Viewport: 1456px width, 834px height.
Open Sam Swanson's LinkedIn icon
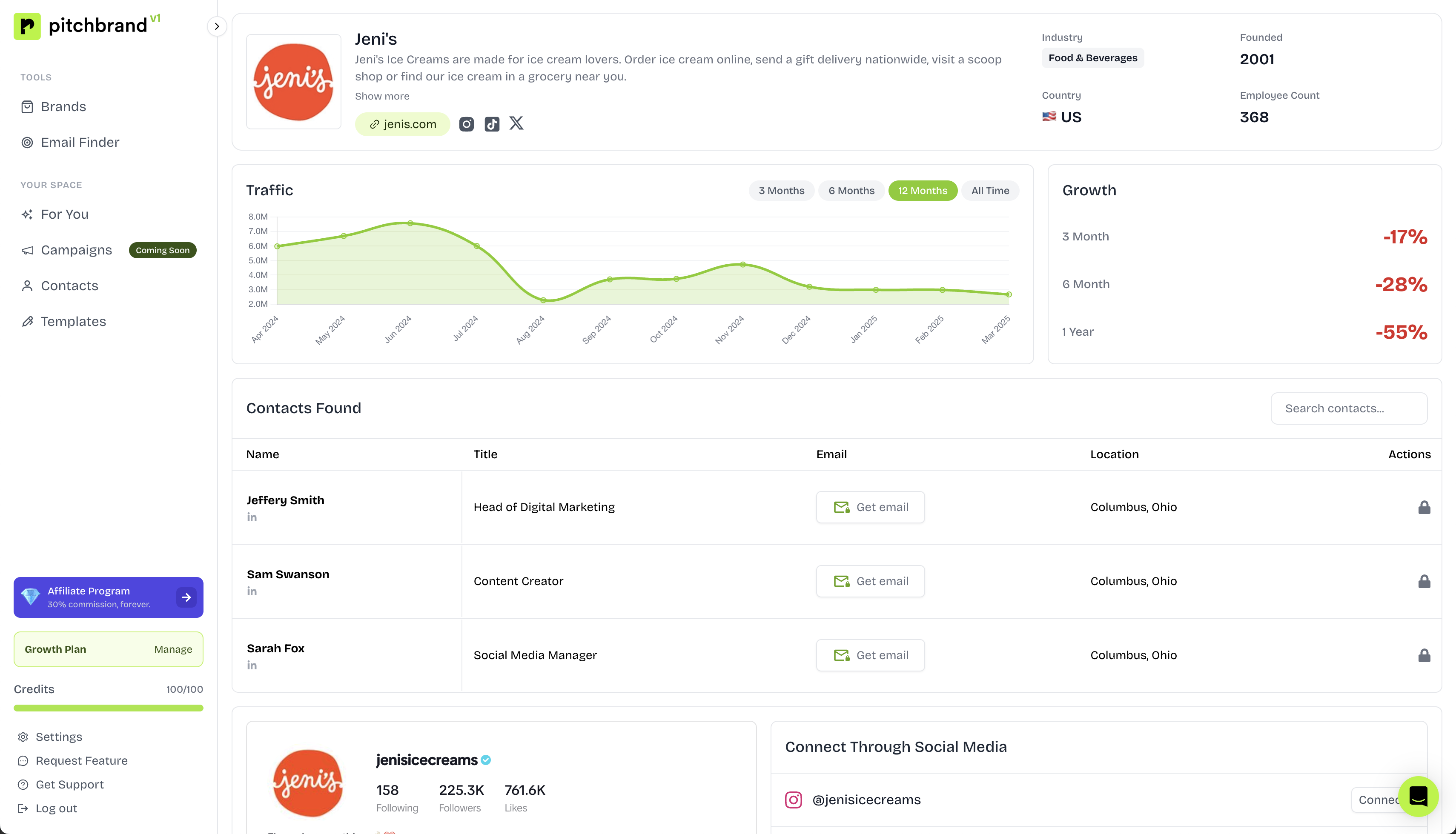[252, 591]
